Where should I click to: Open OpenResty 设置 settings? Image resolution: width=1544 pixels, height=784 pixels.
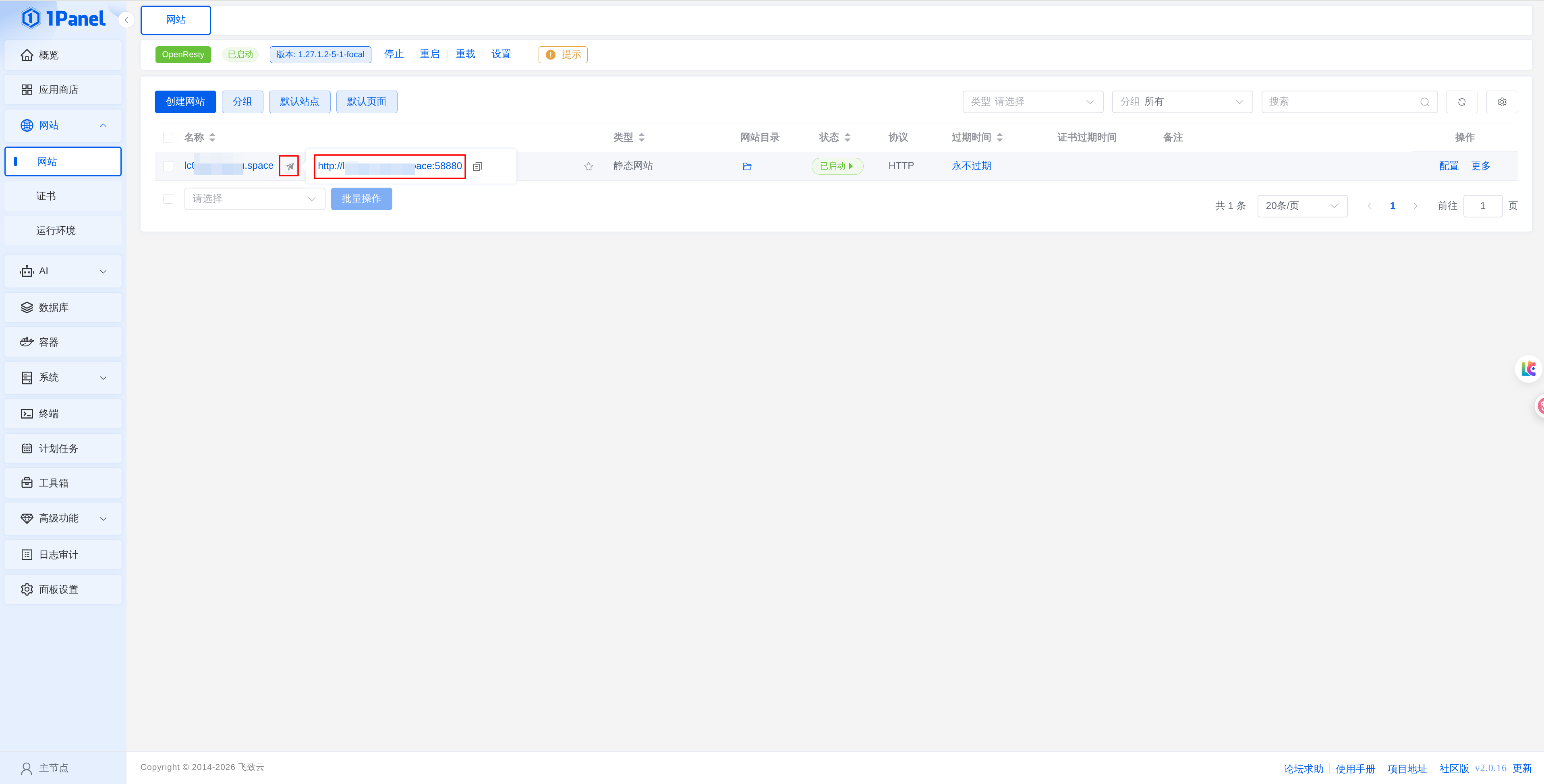tap(501, 54)
